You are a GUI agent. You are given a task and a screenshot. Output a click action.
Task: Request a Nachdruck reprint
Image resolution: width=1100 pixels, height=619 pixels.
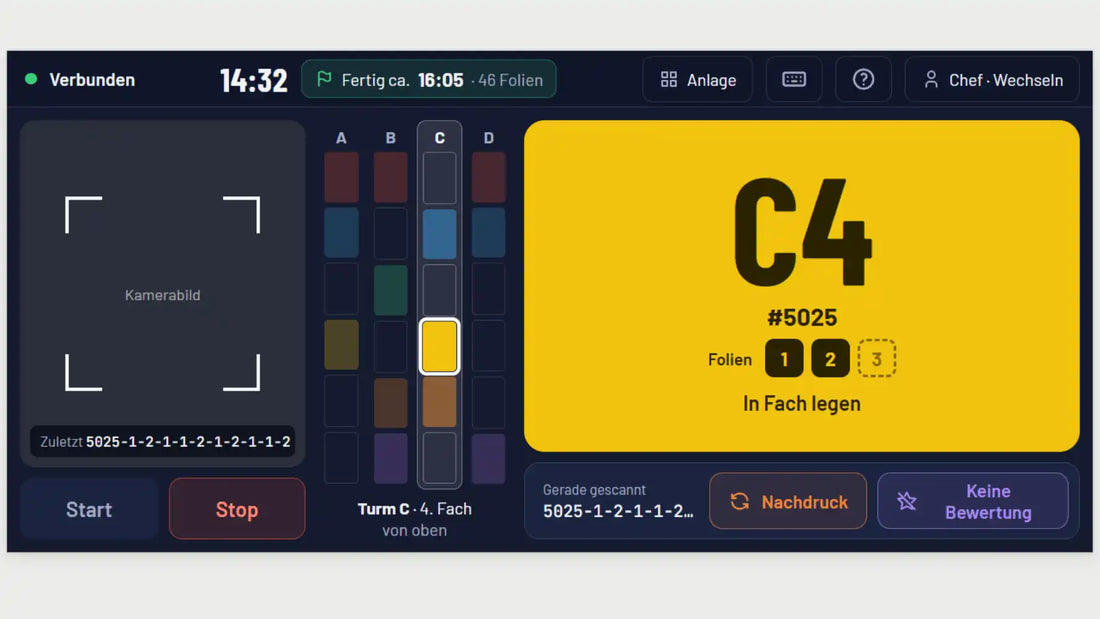pos(788,501)
